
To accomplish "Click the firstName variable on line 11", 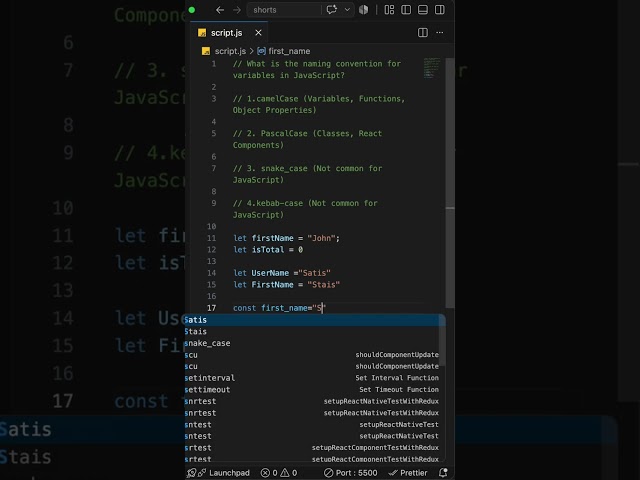I will click(x=272, y=238).
